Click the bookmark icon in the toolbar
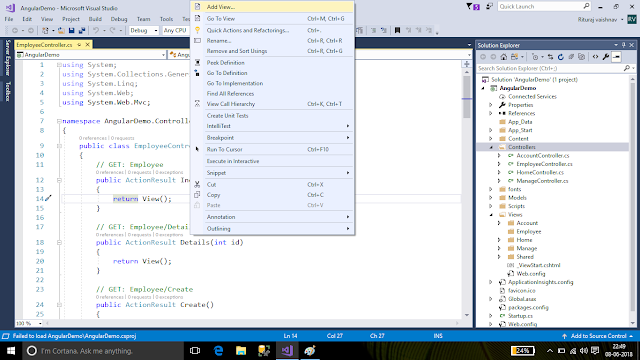Image resolution: width=640 pixels, height=360 pixels. [397, 31]
